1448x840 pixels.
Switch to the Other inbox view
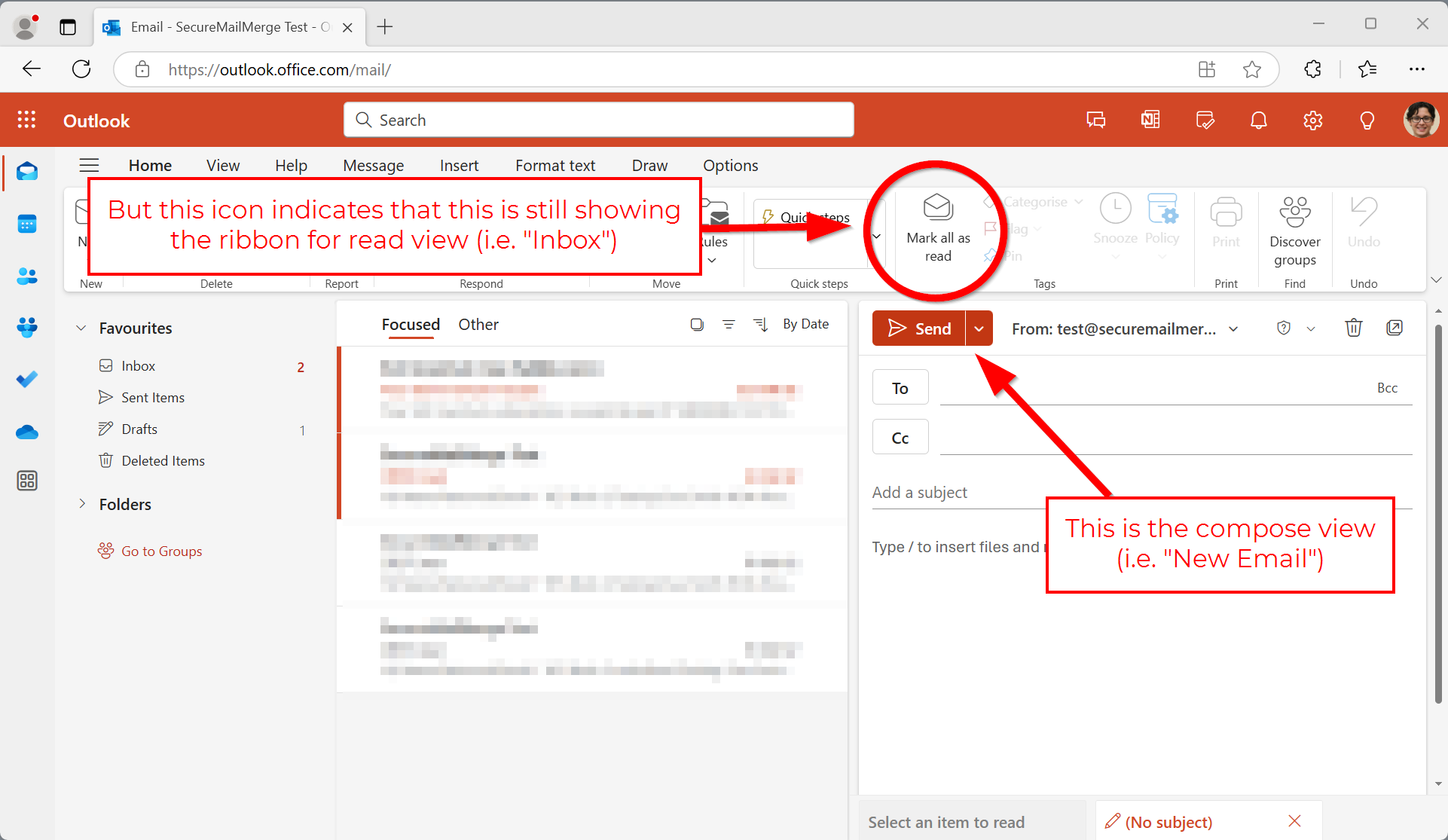(478, 325)
